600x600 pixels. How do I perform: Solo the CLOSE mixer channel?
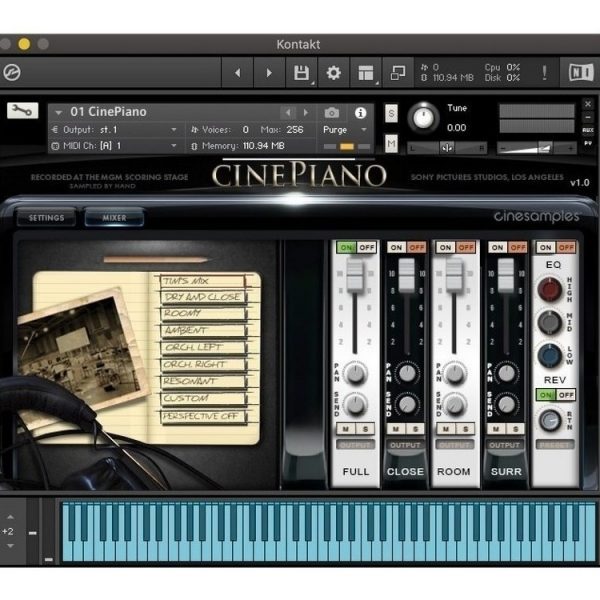click(416, 429)
